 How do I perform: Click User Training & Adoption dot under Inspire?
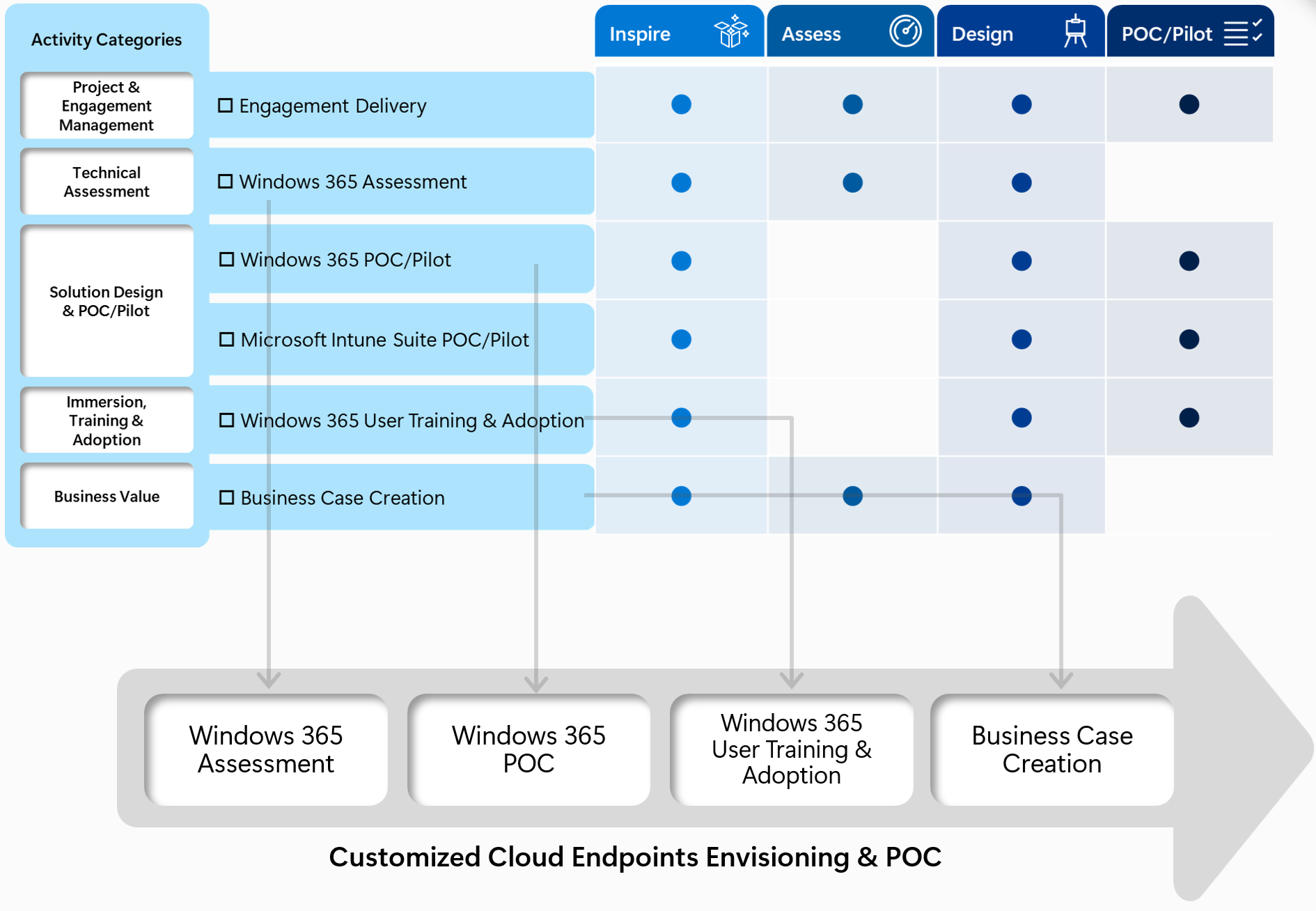point(681,418)
